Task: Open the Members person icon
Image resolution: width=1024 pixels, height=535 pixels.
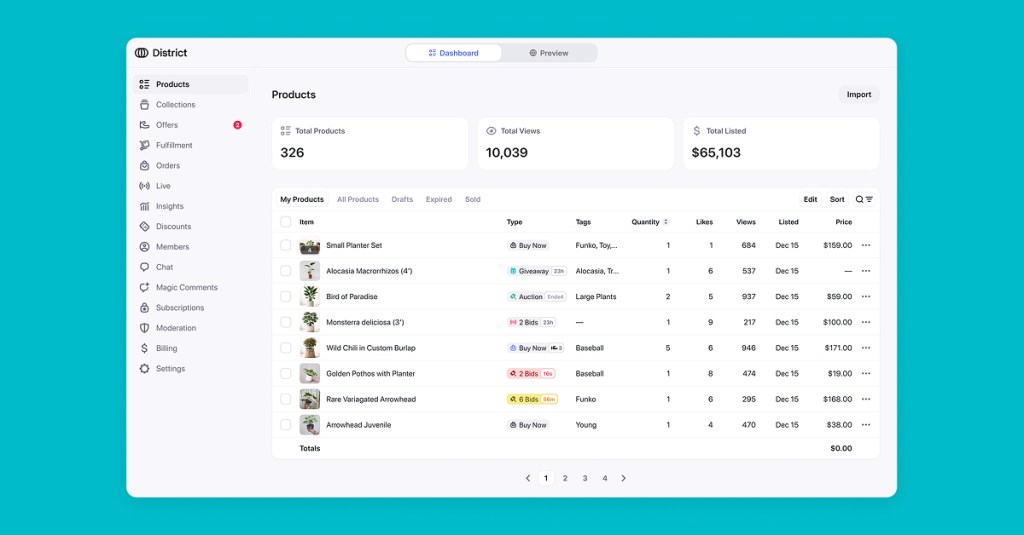Action: [144, 247]
